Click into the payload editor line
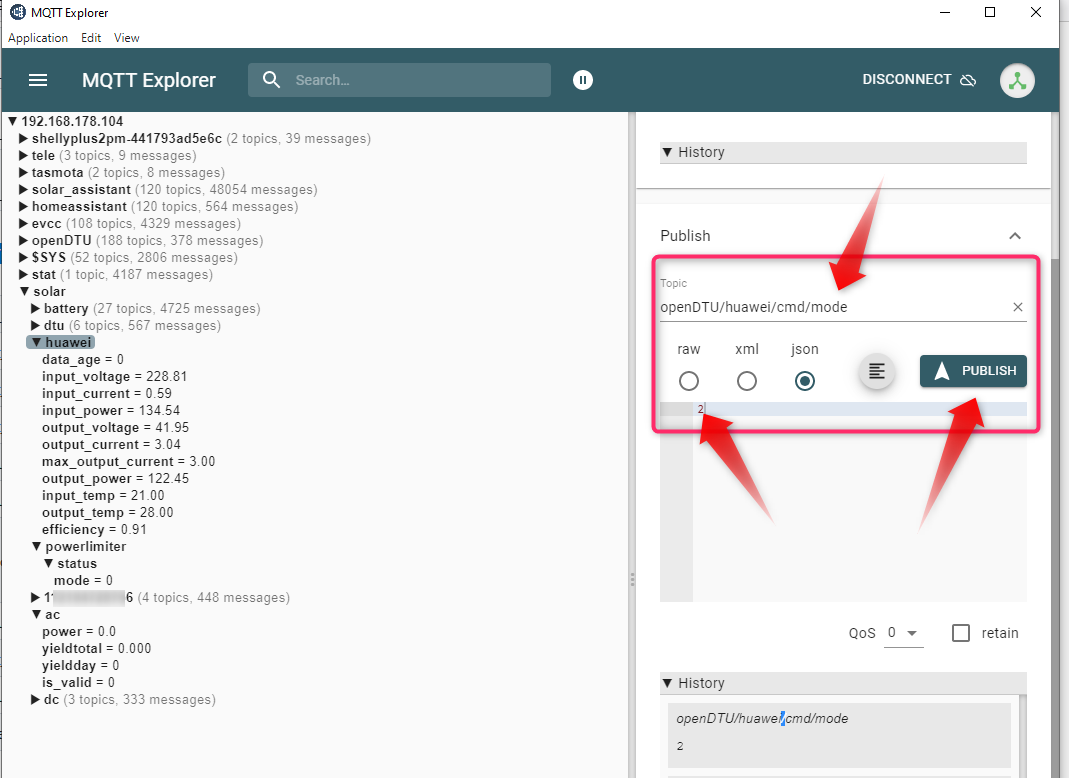This screenshot has width=1069, height=778. pyautogui.click(x=859, y=409)
